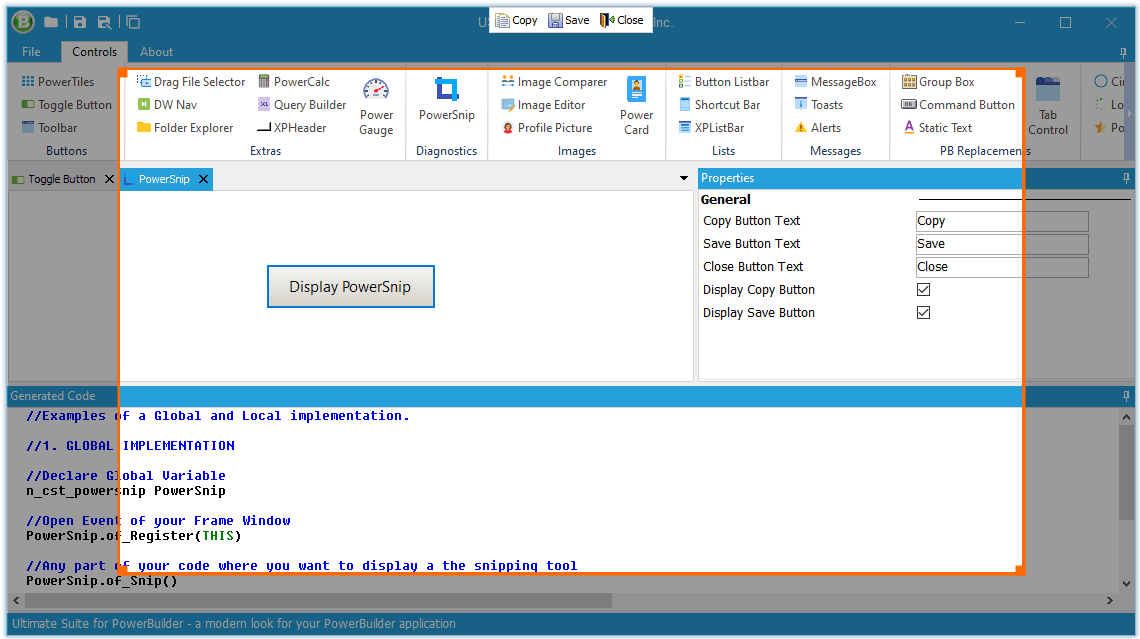1140x639 pixels.
Task: Open the Image Comparer control
Action: pyautogui.click(x=554, y=81)
